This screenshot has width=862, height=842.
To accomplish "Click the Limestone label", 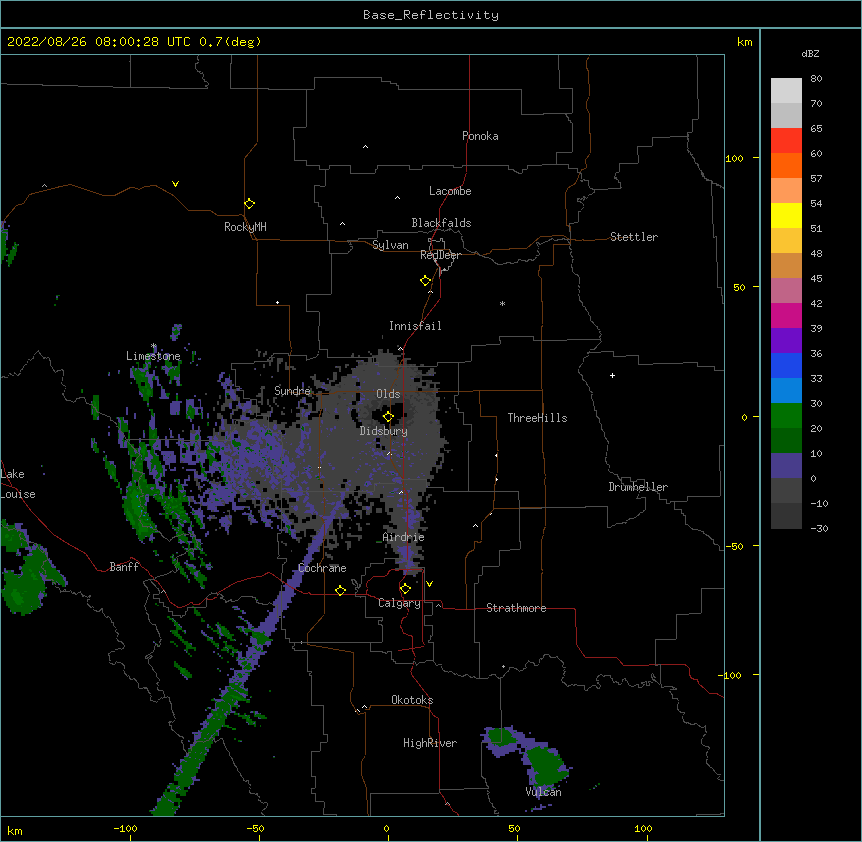I will tap(153, 356).
